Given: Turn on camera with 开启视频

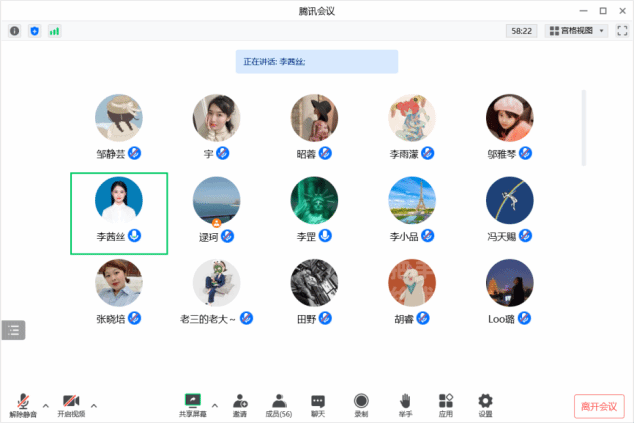Looking at the screenshot, I should [x=71, y=404].
